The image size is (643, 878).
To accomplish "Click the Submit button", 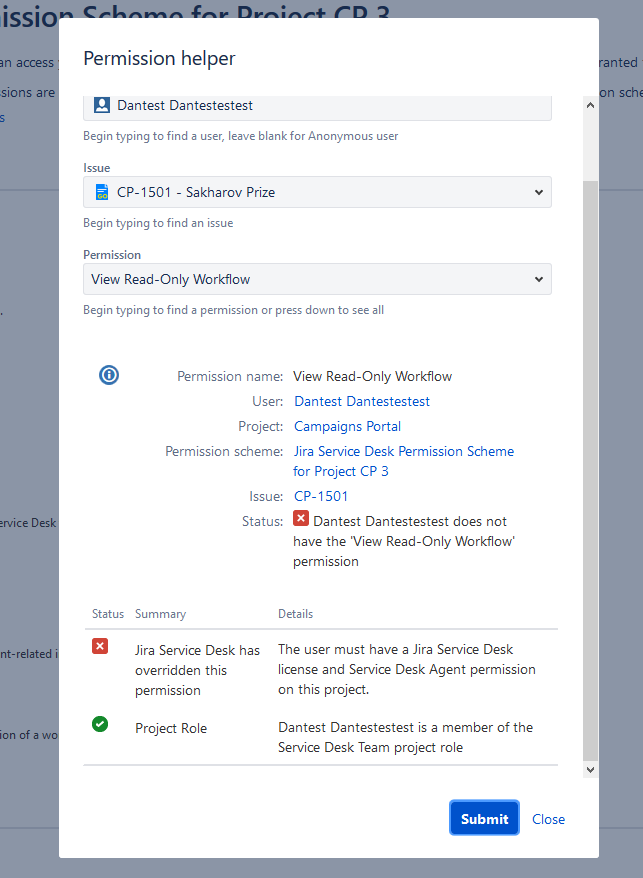I will coord(484,818).
